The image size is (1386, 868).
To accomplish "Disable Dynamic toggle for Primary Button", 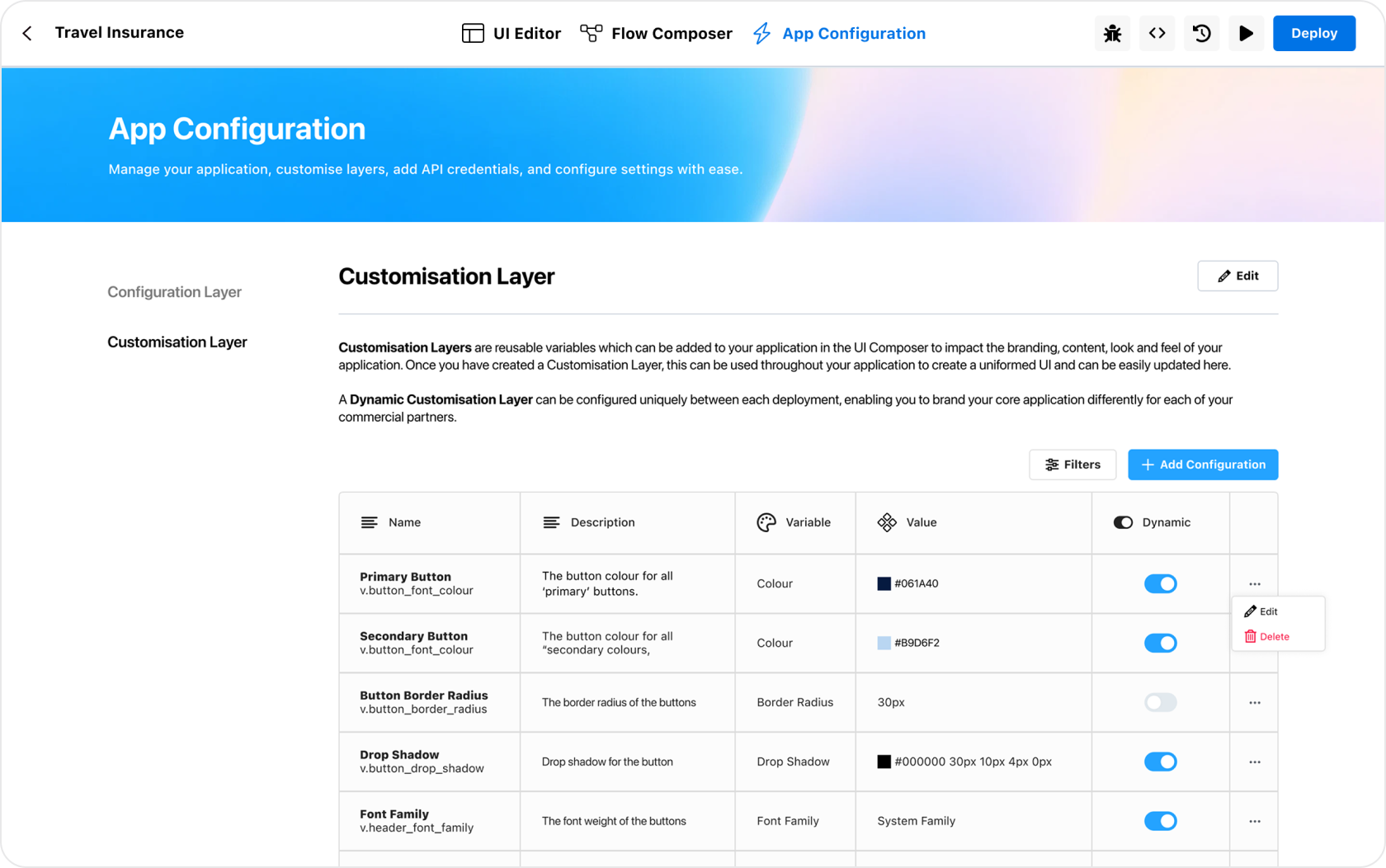I will click(1160, 584).
